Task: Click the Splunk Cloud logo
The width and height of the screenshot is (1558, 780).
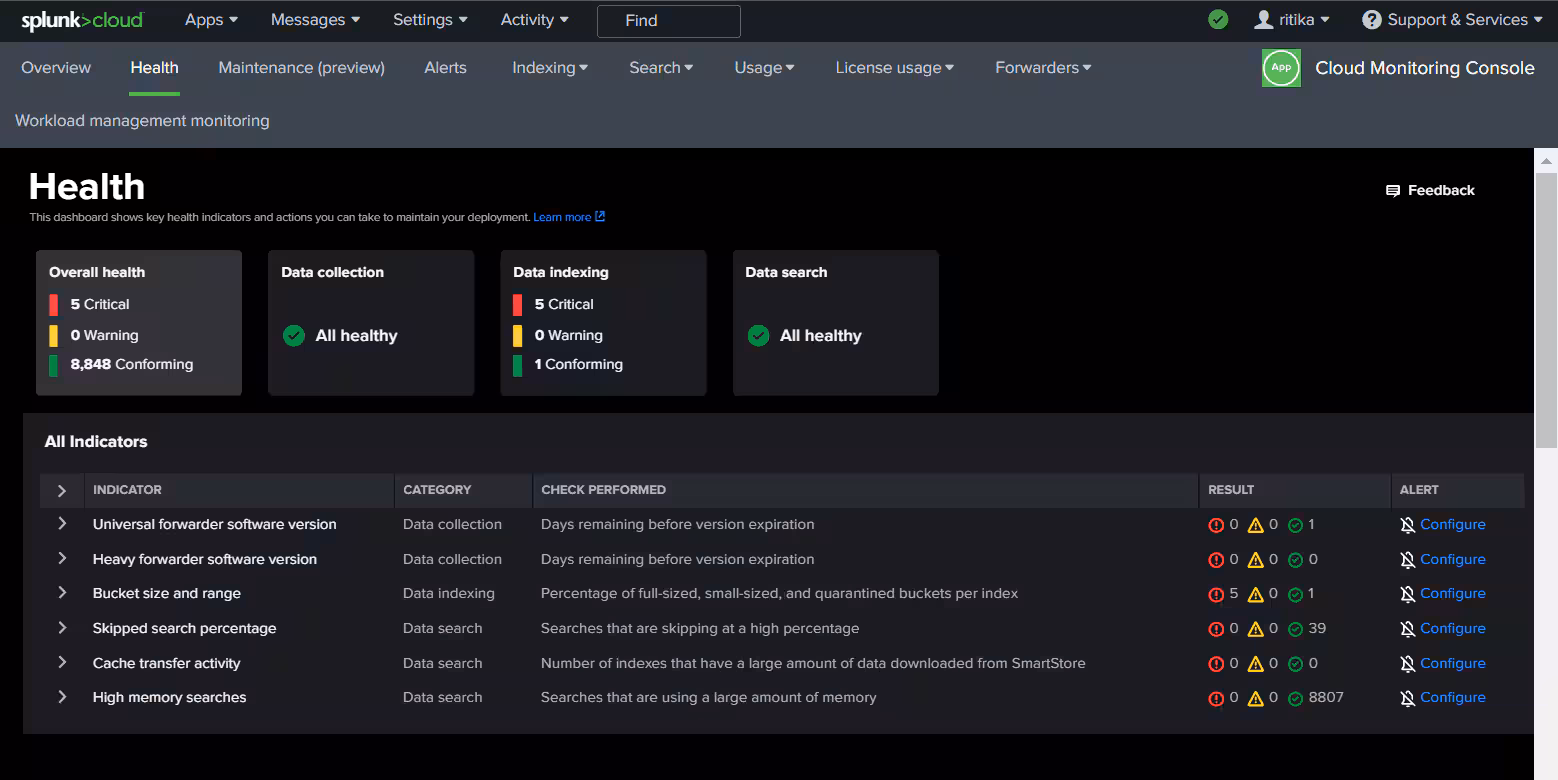Action: 82,20
